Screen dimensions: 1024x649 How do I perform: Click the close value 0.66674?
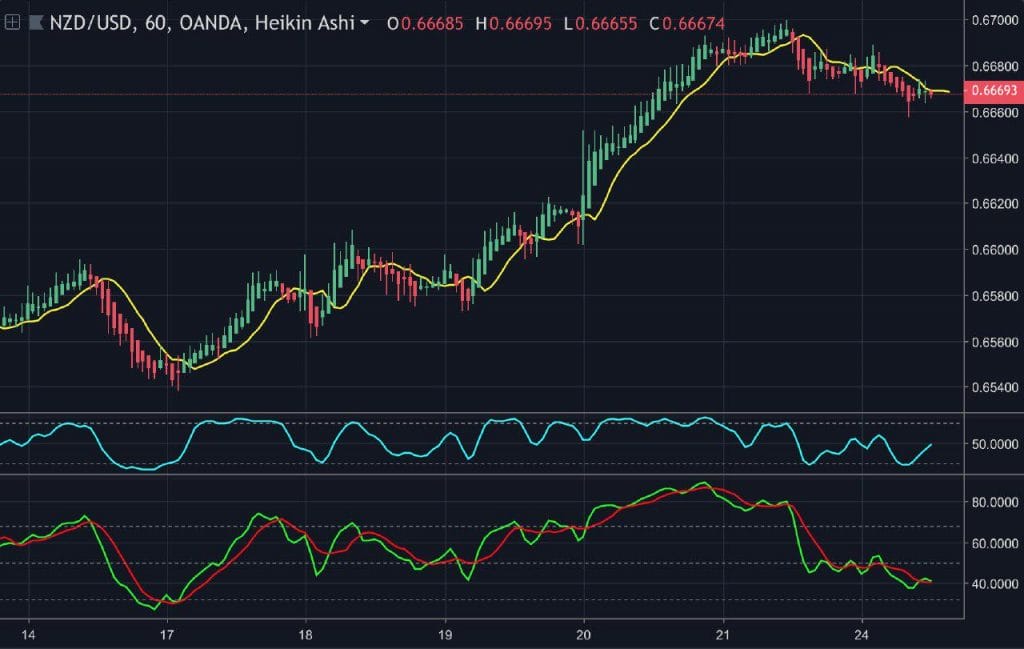tap(693, 24)
